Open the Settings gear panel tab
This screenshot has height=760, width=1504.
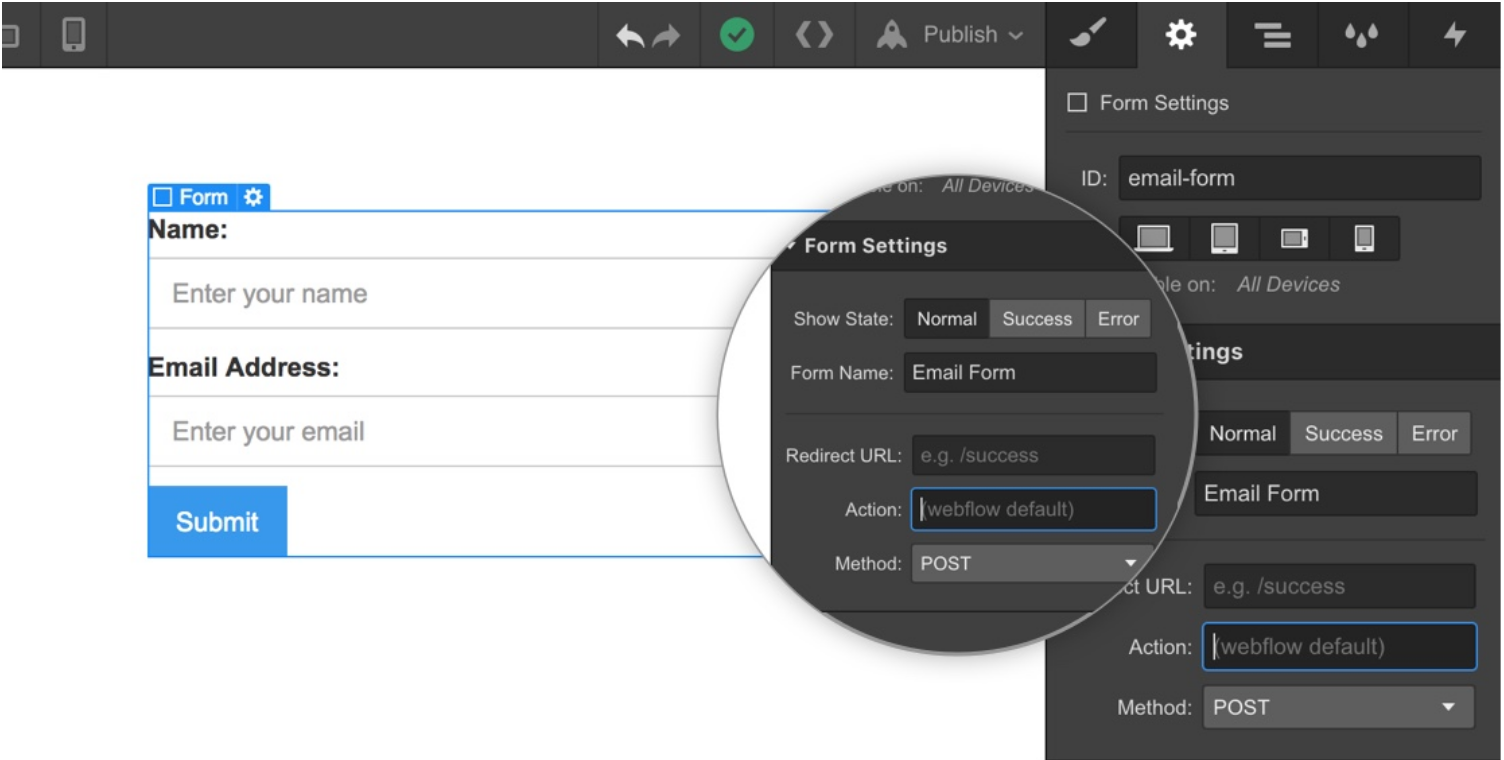click(x=1181, y=35)
